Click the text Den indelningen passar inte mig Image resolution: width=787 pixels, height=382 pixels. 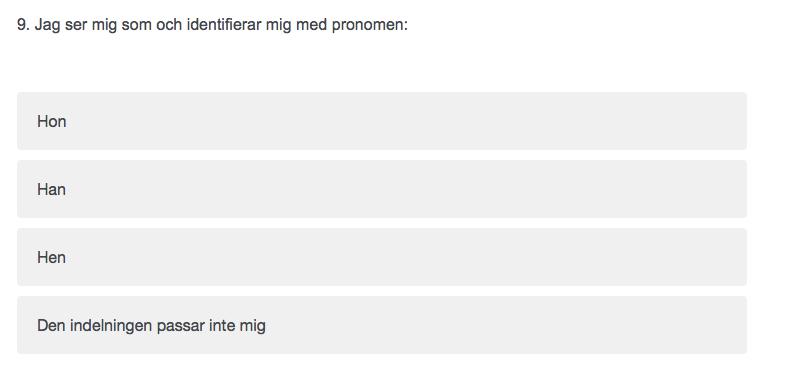click(151, 326)
